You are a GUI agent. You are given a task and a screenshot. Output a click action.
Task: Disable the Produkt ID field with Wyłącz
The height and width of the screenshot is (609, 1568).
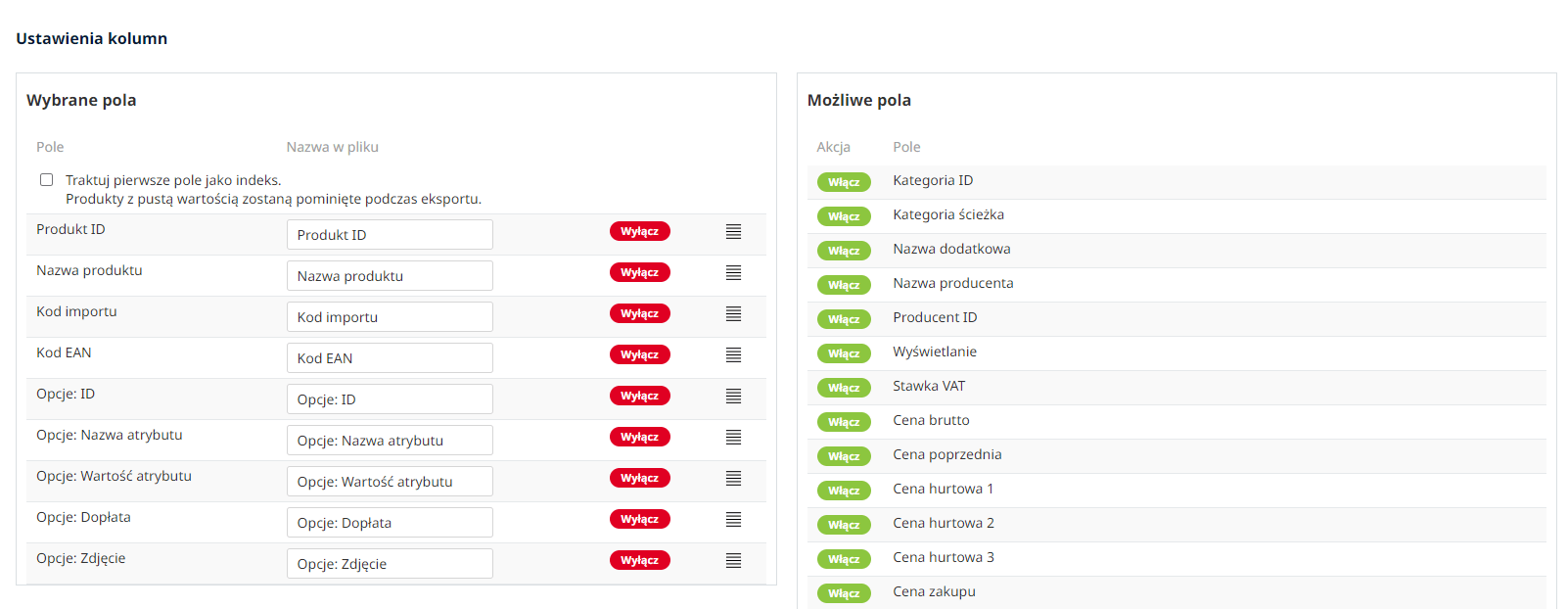click(x=639, y=232)
